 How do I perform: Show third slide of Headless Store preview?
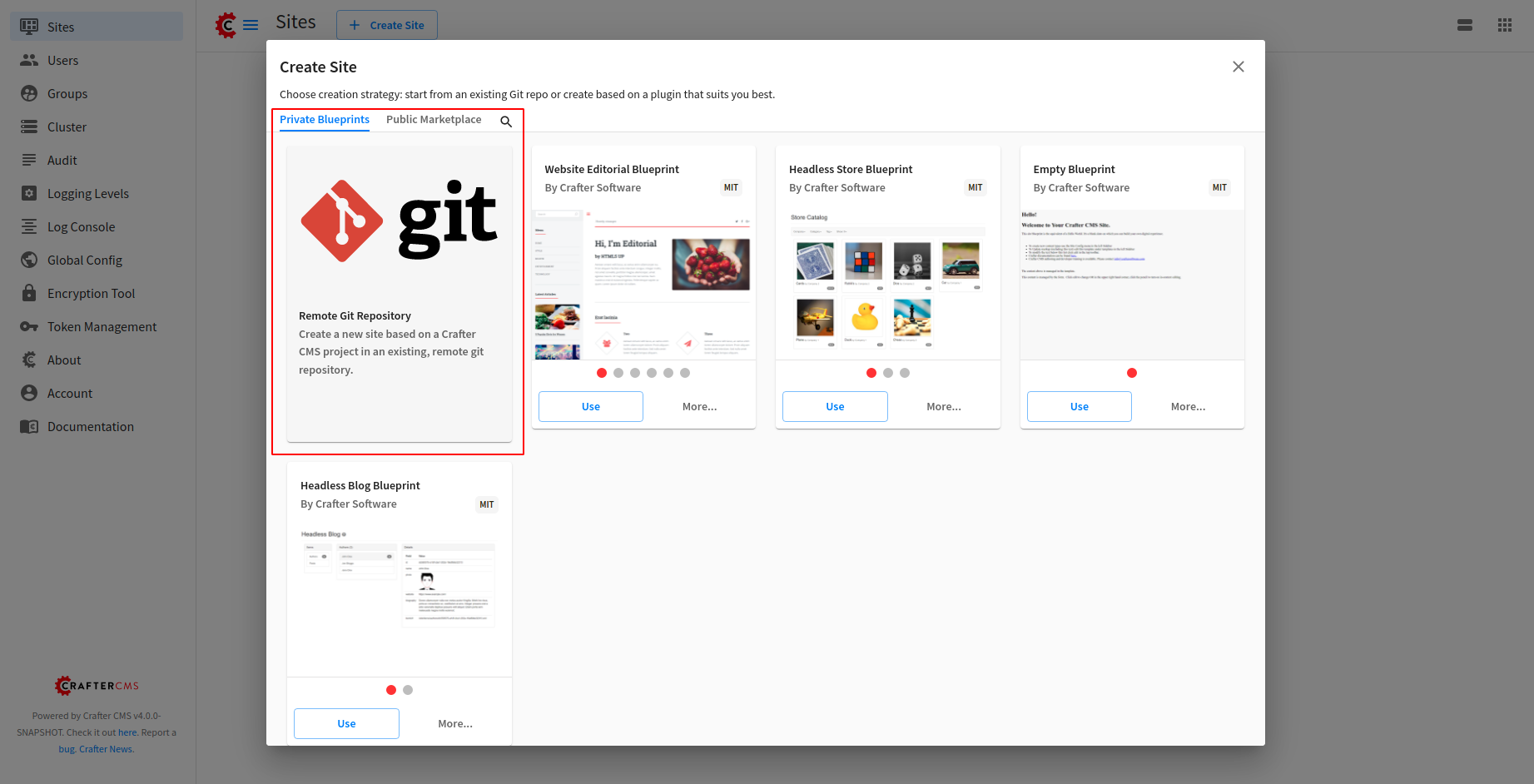coord(905,373)
